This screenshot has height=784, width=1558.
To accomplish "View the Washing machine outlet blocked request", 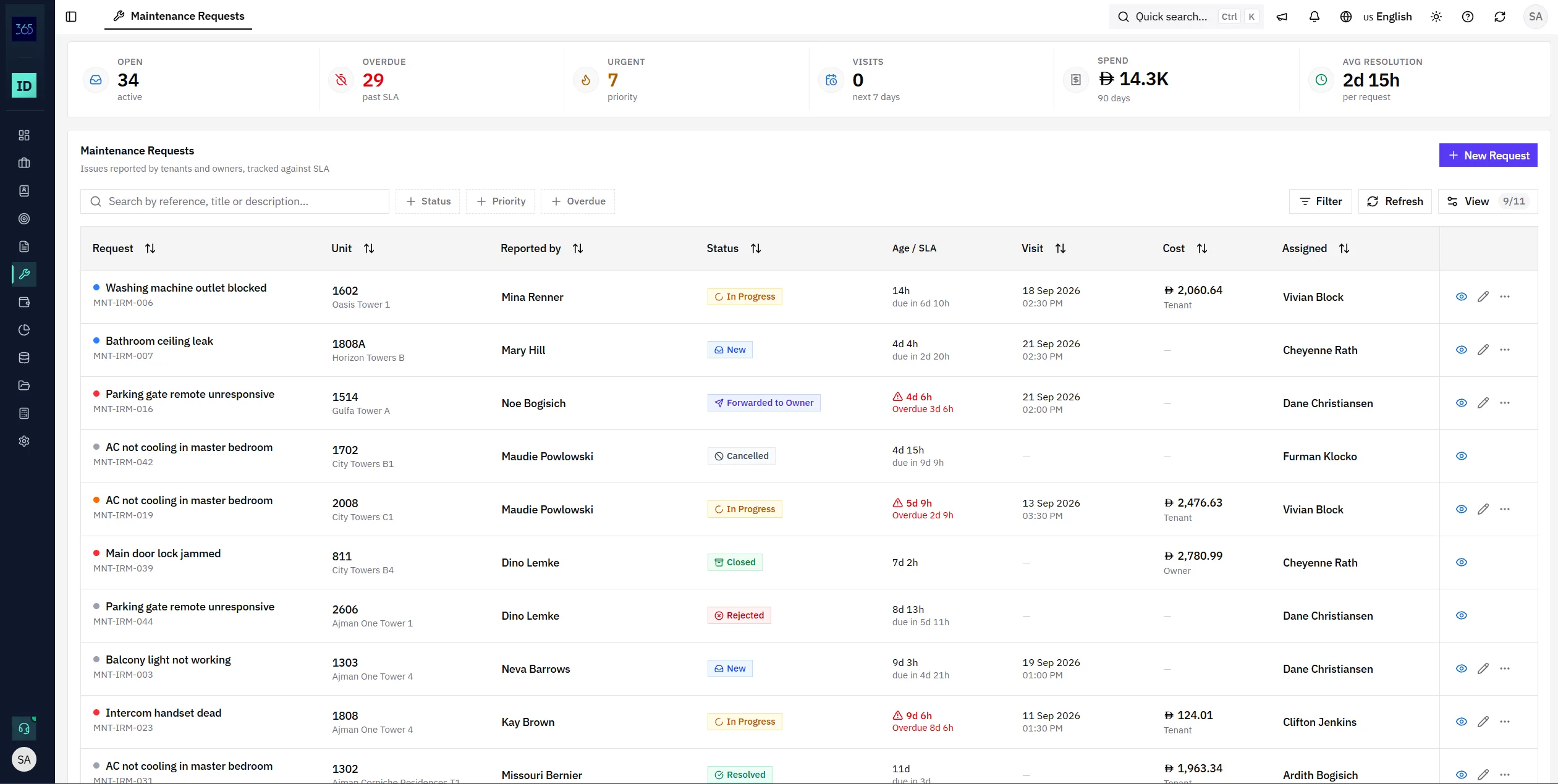I will (1462, 297).
